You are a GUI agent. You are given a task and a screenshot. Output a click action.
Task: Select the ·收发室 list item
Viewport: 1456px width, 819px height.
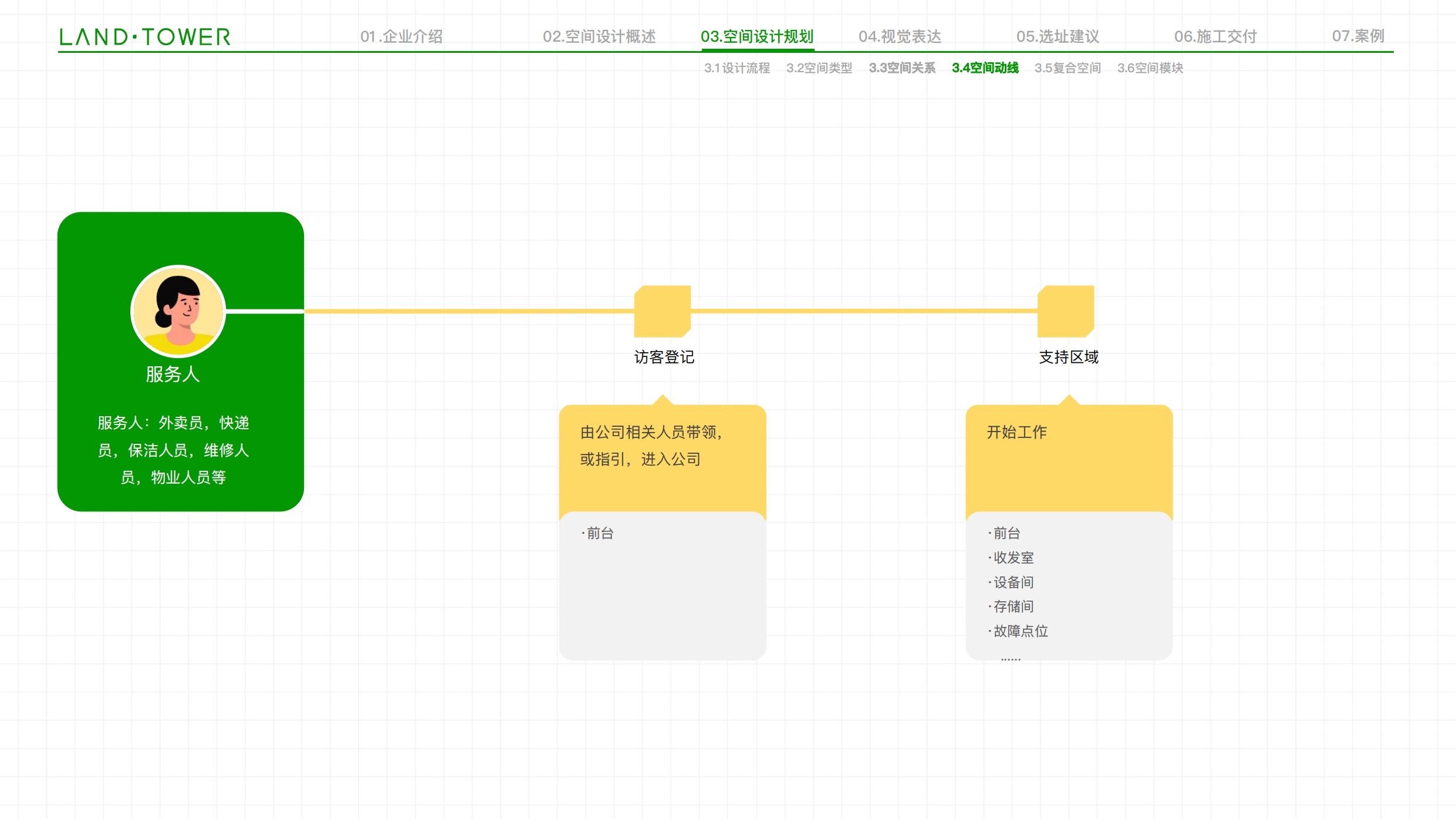[x=1011, y=558]
